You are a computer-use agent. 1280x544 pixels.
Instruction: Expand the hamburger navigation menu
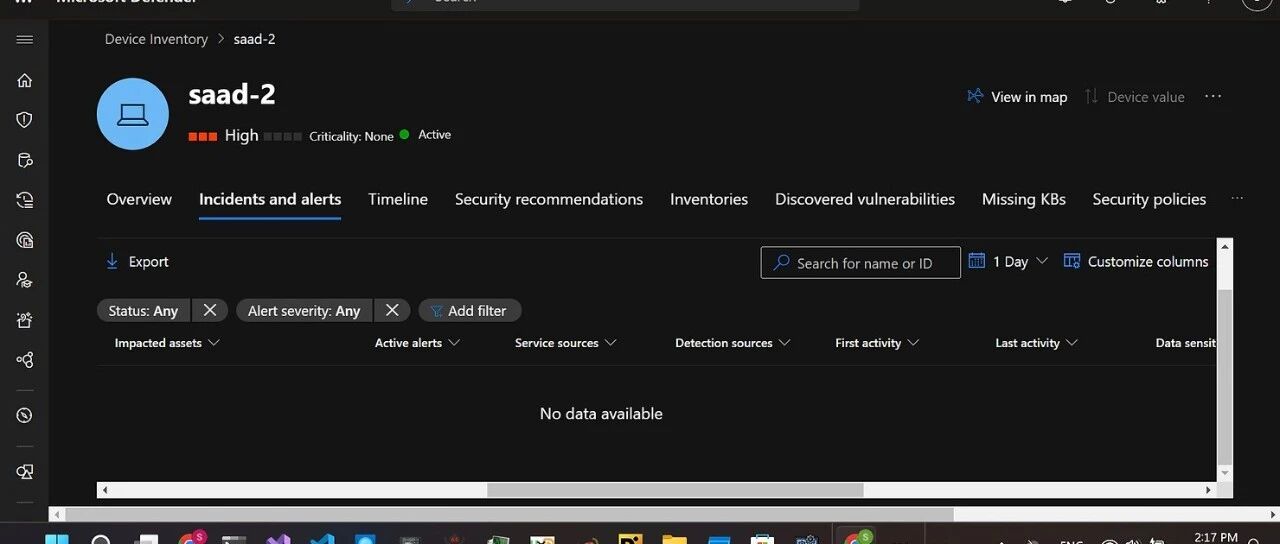pos(25,40)
